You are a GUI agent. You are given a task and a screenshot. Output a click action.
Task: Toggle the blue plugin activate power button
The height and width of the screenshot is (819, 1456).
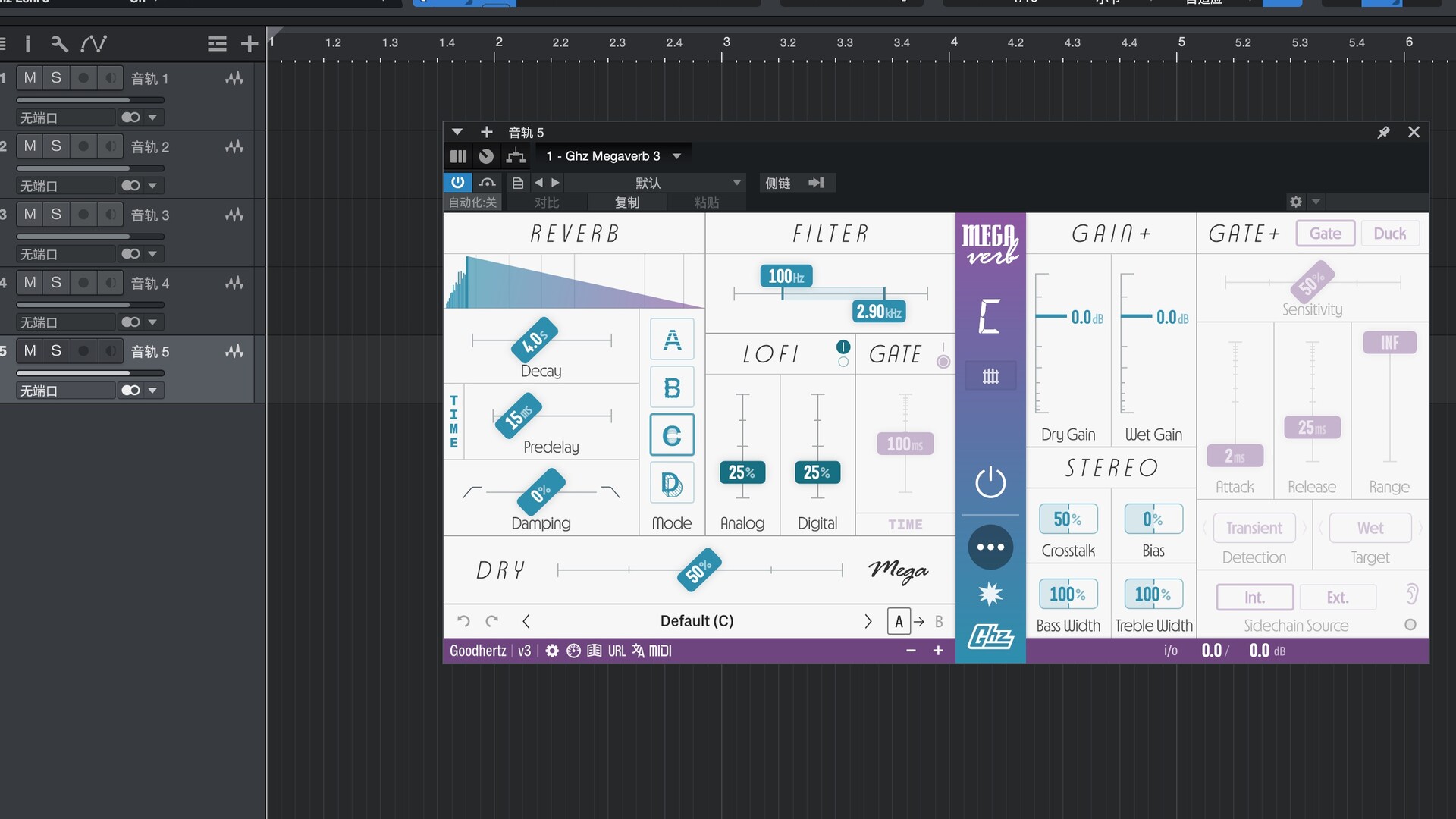pos(457,183)
